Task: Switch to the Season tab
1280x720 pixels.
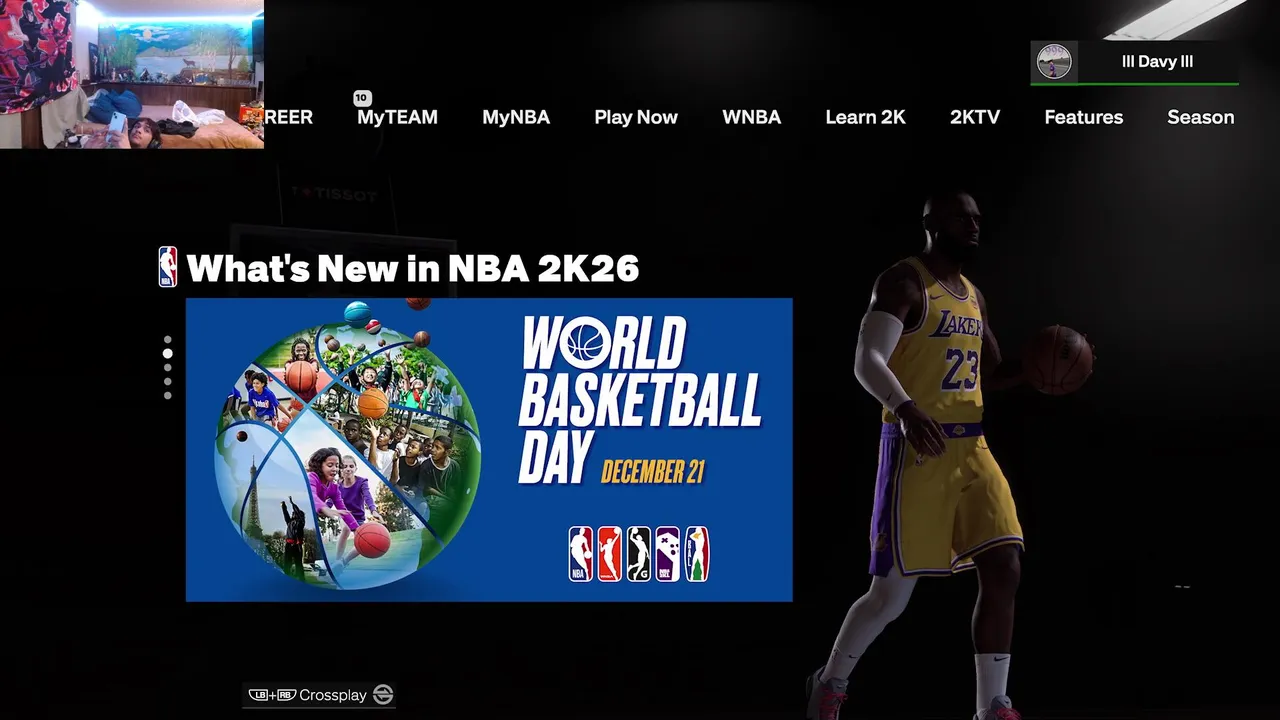Action: click(x=1200, y=117)
